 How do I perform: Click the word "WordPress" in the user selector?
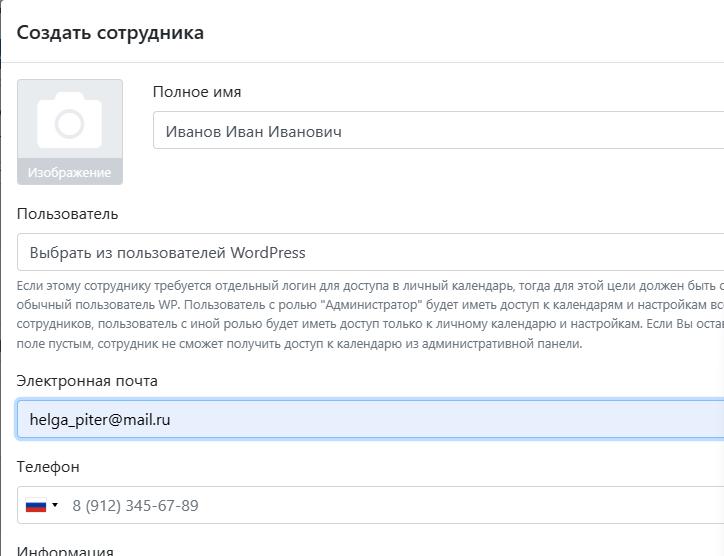click(268, 253)
